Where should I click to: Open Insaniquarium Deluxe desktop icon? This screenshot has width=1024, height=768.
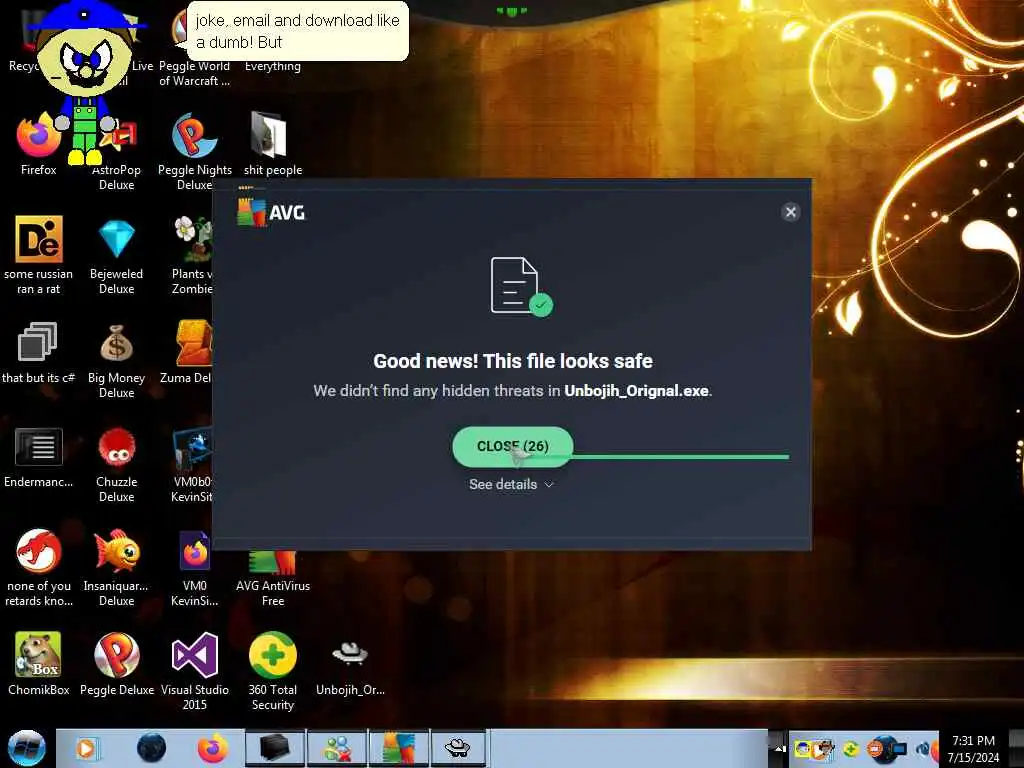[x=116, y=568]
